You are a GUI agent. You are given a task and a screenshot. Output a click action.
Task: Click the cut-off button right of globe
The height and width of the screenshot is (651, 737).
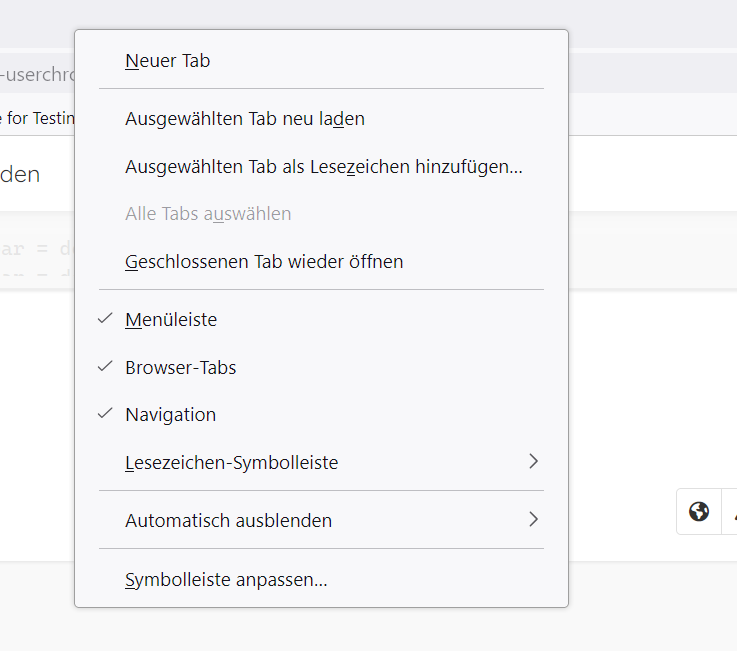point(730,512)
